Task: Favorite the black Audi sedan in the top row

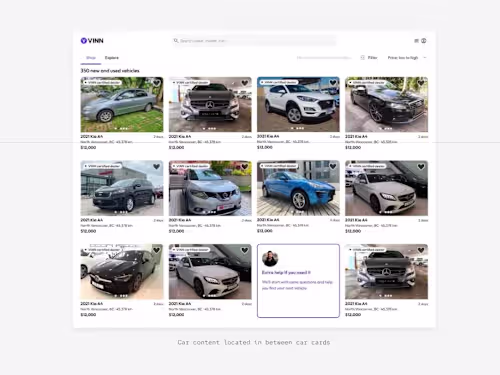Action: click(421, 83)
